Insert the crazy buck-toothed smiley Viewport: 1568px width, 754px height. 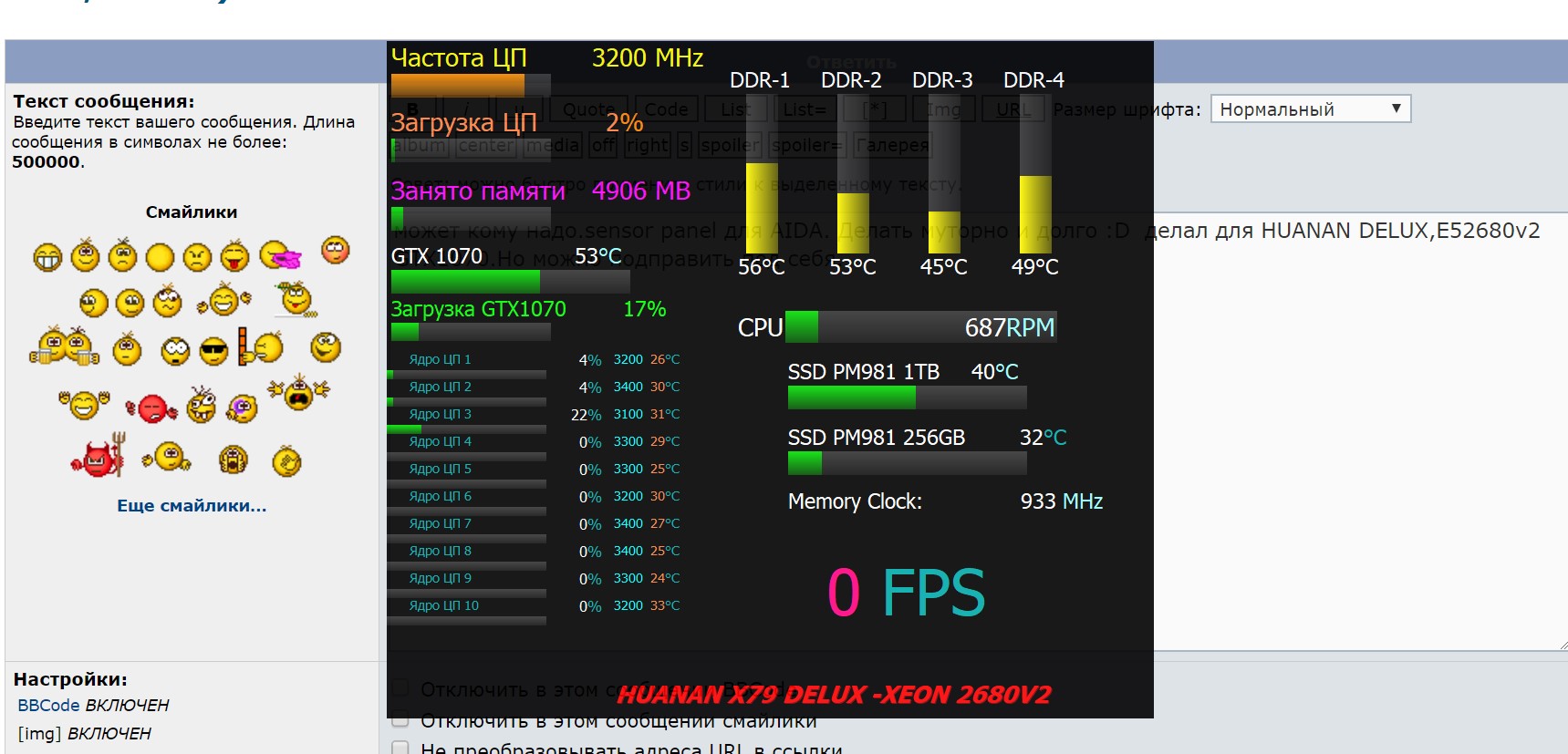(x=202, y=405)
